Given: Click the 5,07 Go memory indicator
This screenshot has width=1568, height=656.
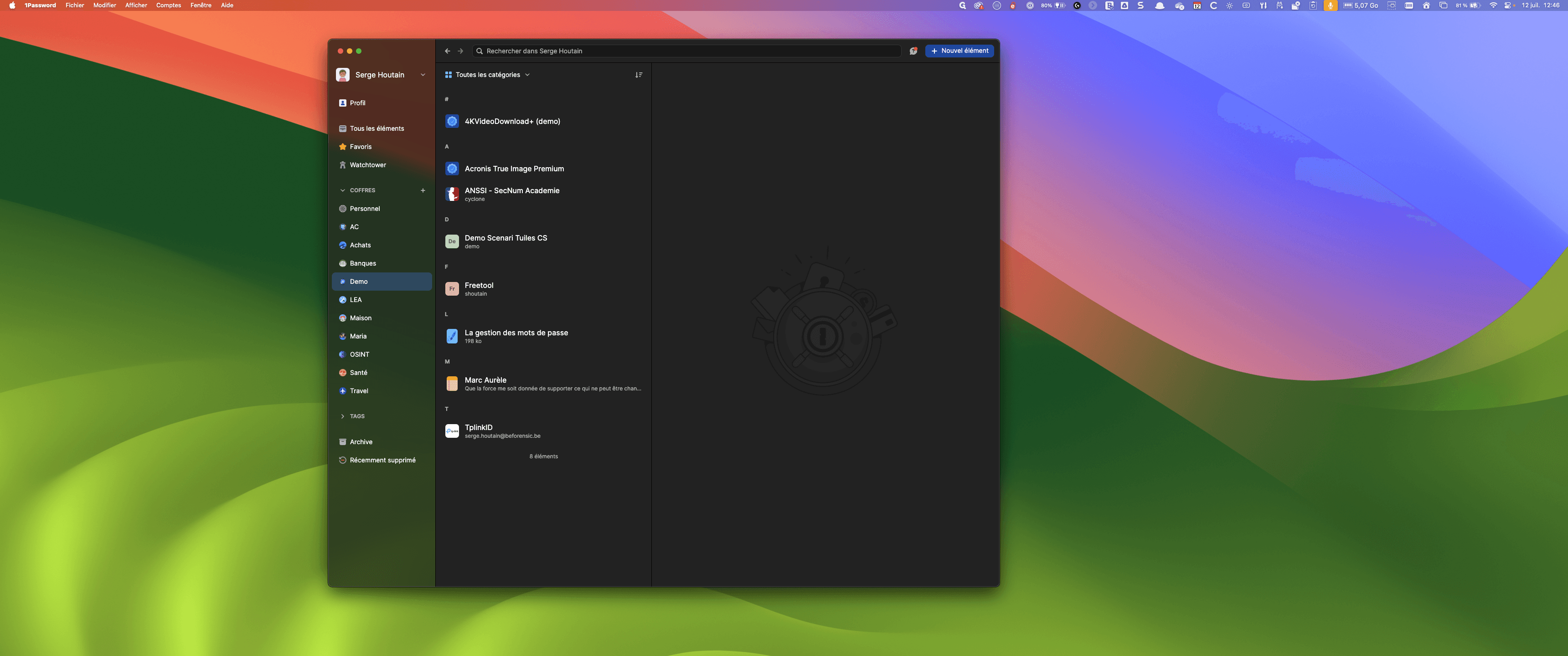Looking at the screenshot, I should 1361,5.
